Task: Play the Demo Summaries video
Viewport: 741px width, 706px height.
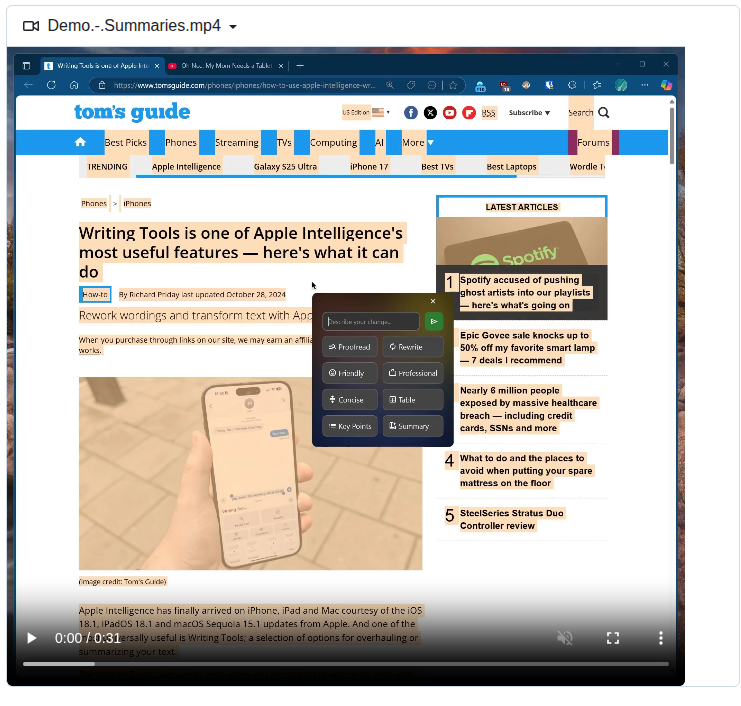Action: [32, 638]
